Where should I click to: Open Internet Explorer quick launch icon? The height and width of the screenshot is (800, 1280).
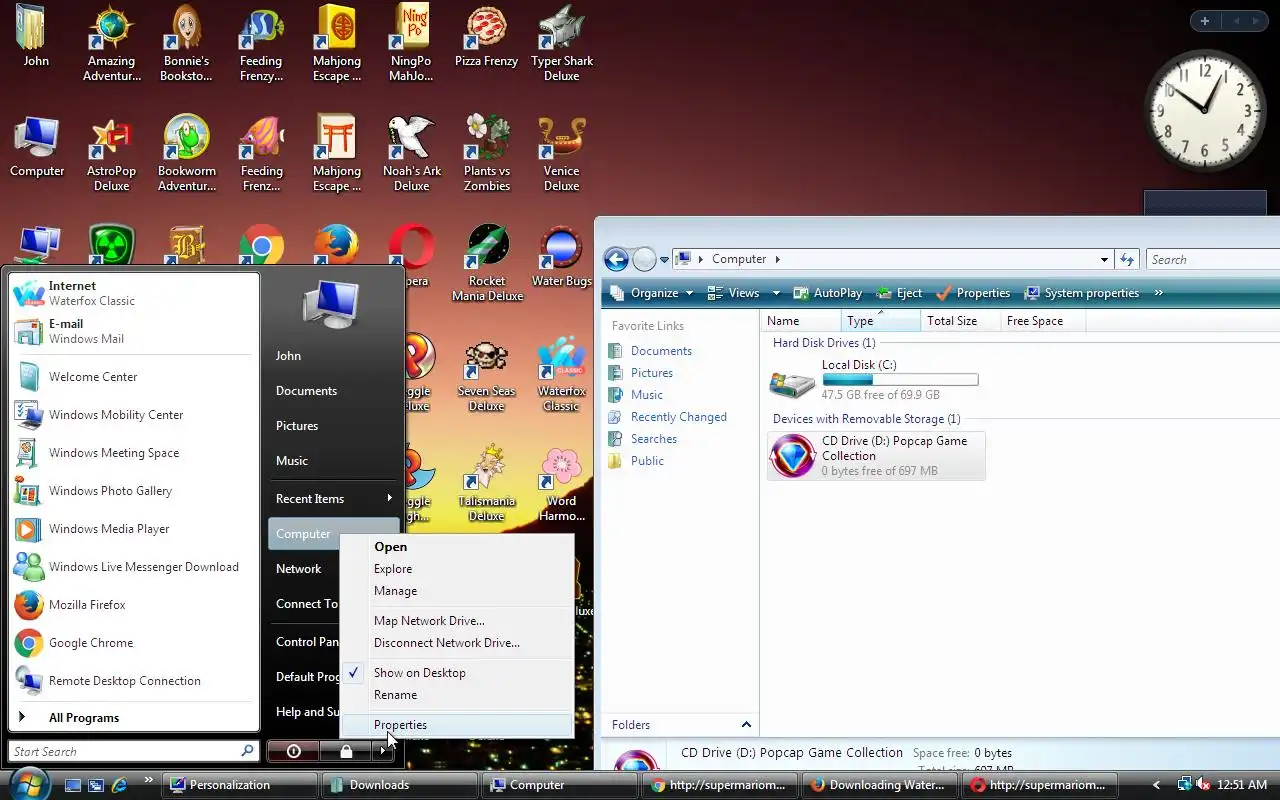pos(120,785)
